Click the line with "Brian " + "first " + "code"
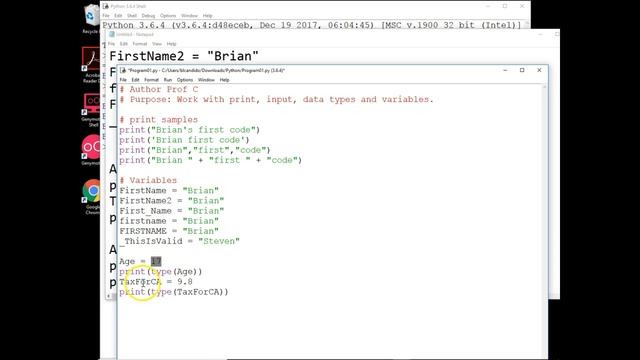640x360 pixels. [211, 160]
